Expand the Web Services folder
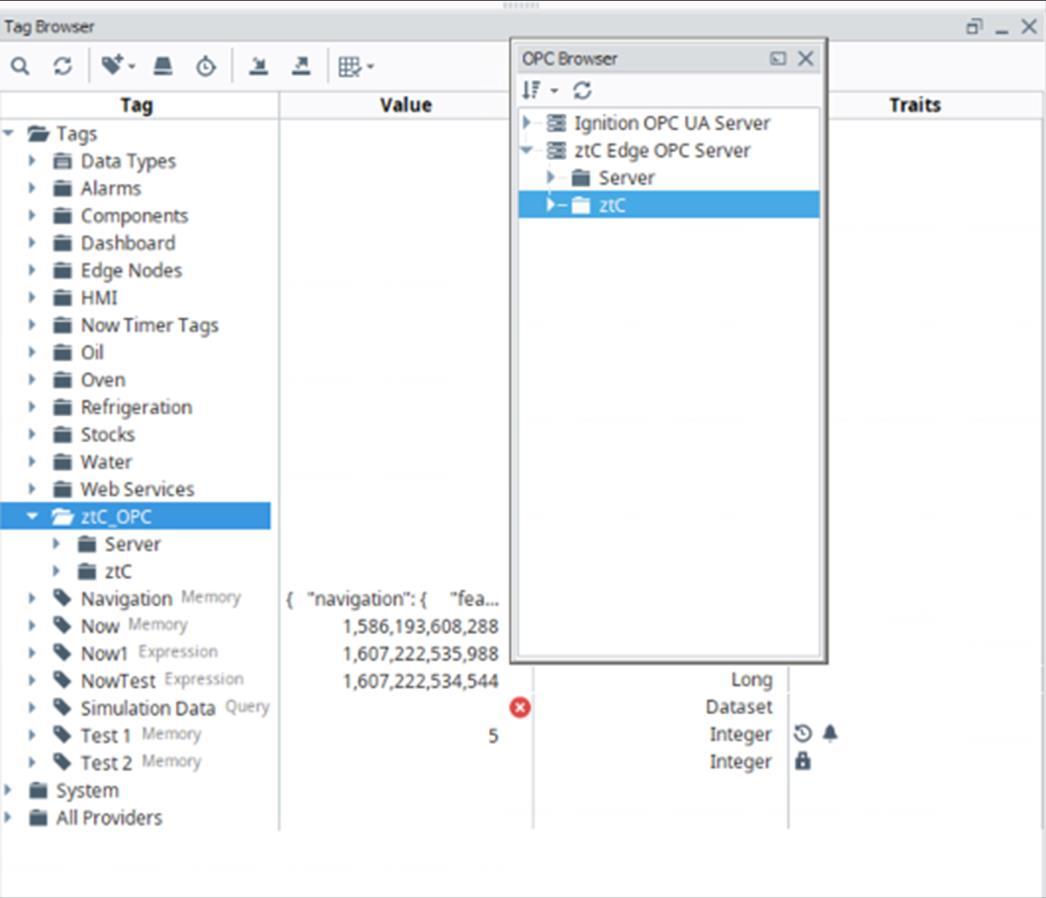 [x=31, y=489]
